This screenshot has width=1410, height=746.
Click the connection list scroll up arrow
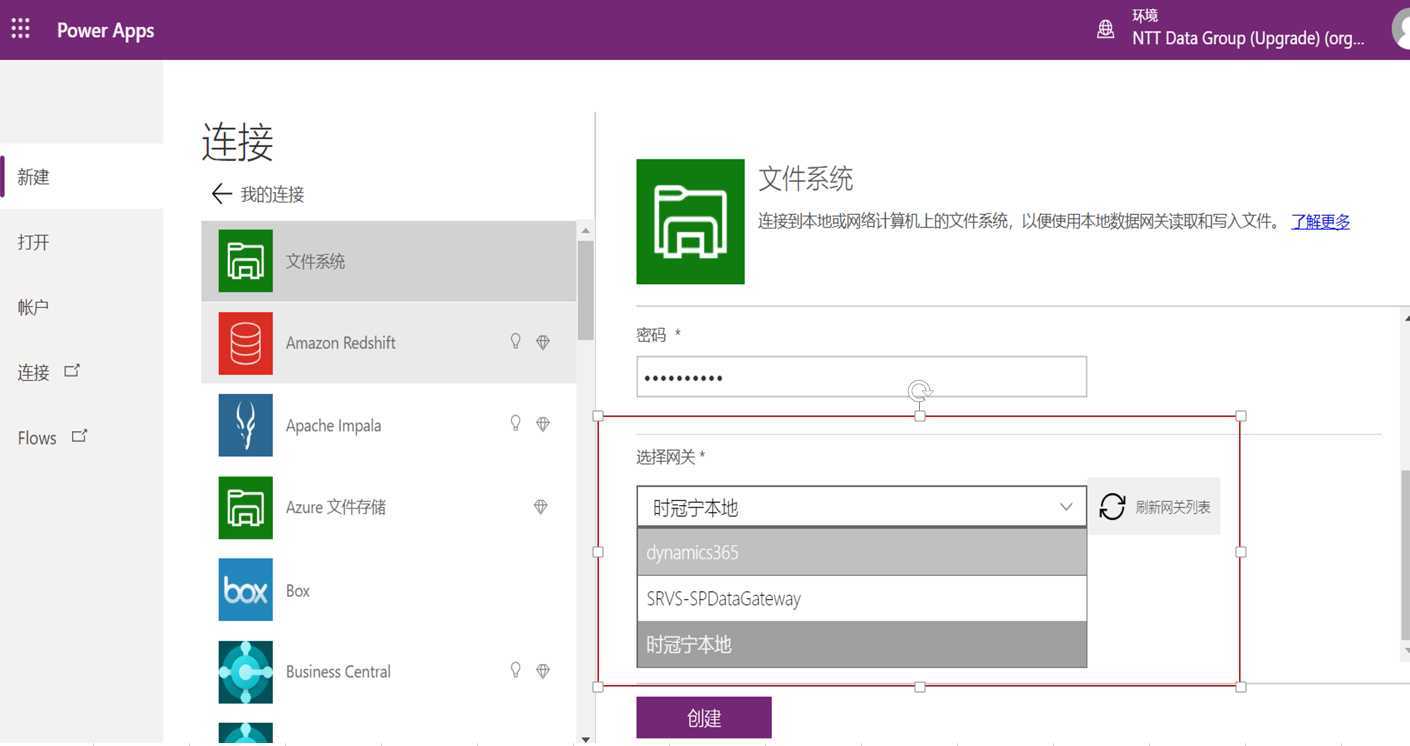[x=585, y=231]
